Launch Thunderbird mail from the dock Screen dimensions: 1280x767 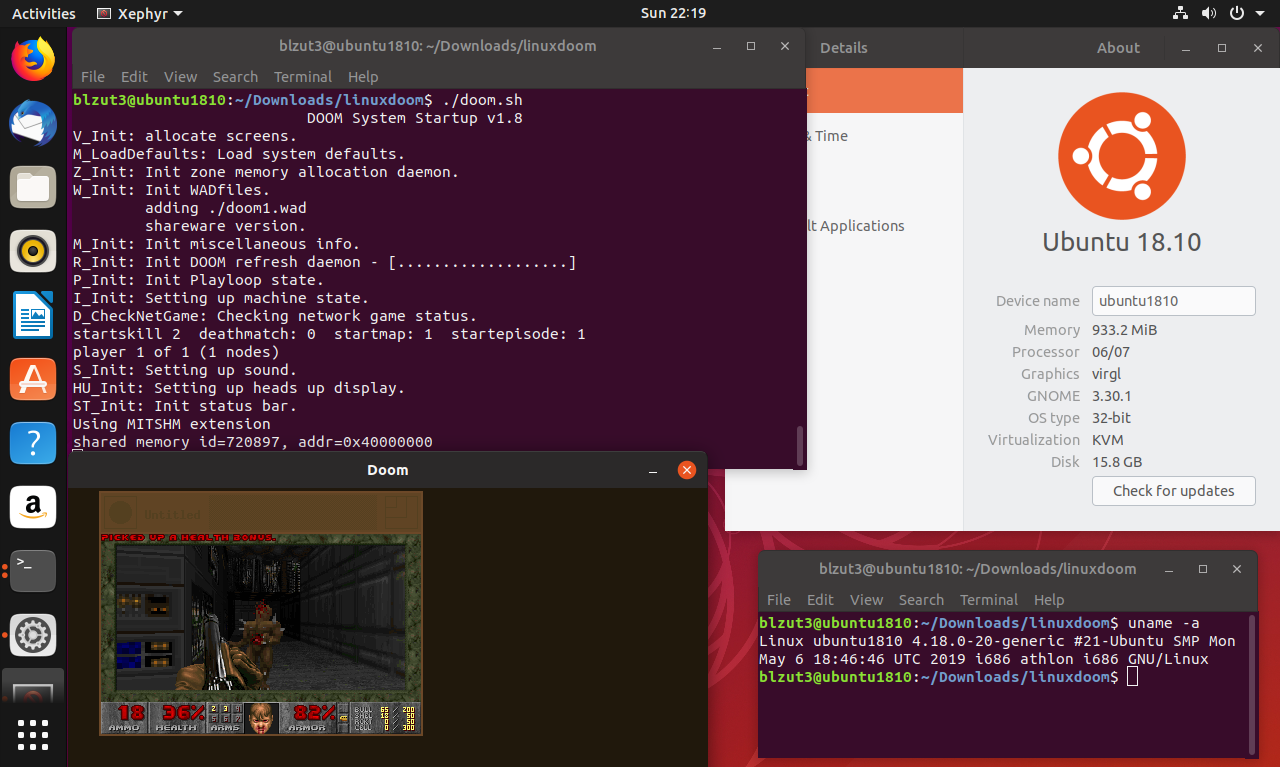(33, 123)
